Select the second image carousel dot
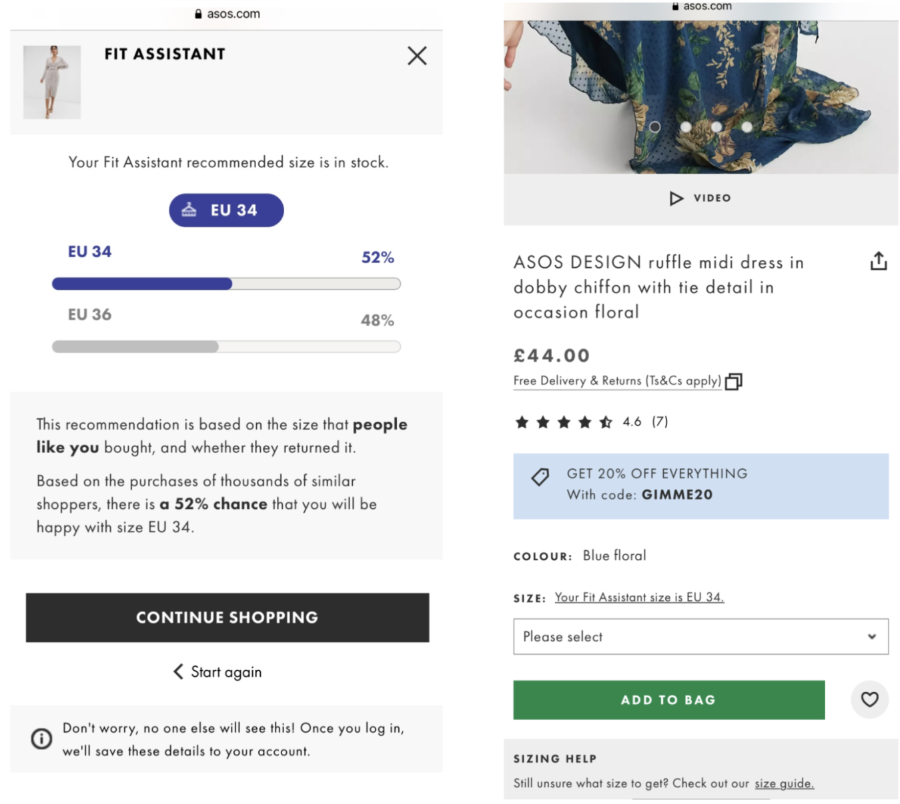This screenshot has width=900, height=804. point(686,127)
